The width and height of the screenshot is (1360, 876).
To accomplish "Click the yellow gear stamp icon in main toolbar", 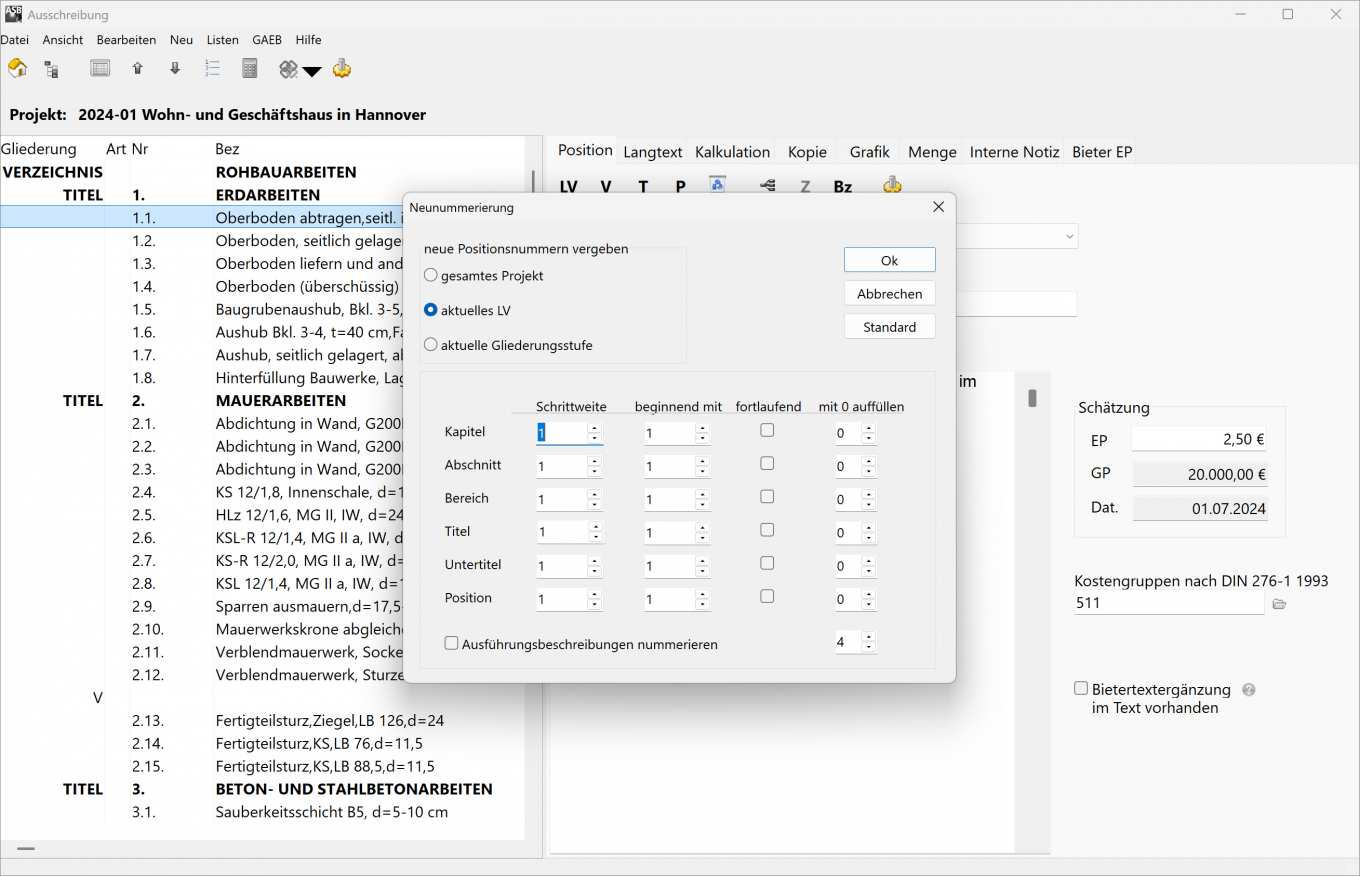I will [342, 68].
